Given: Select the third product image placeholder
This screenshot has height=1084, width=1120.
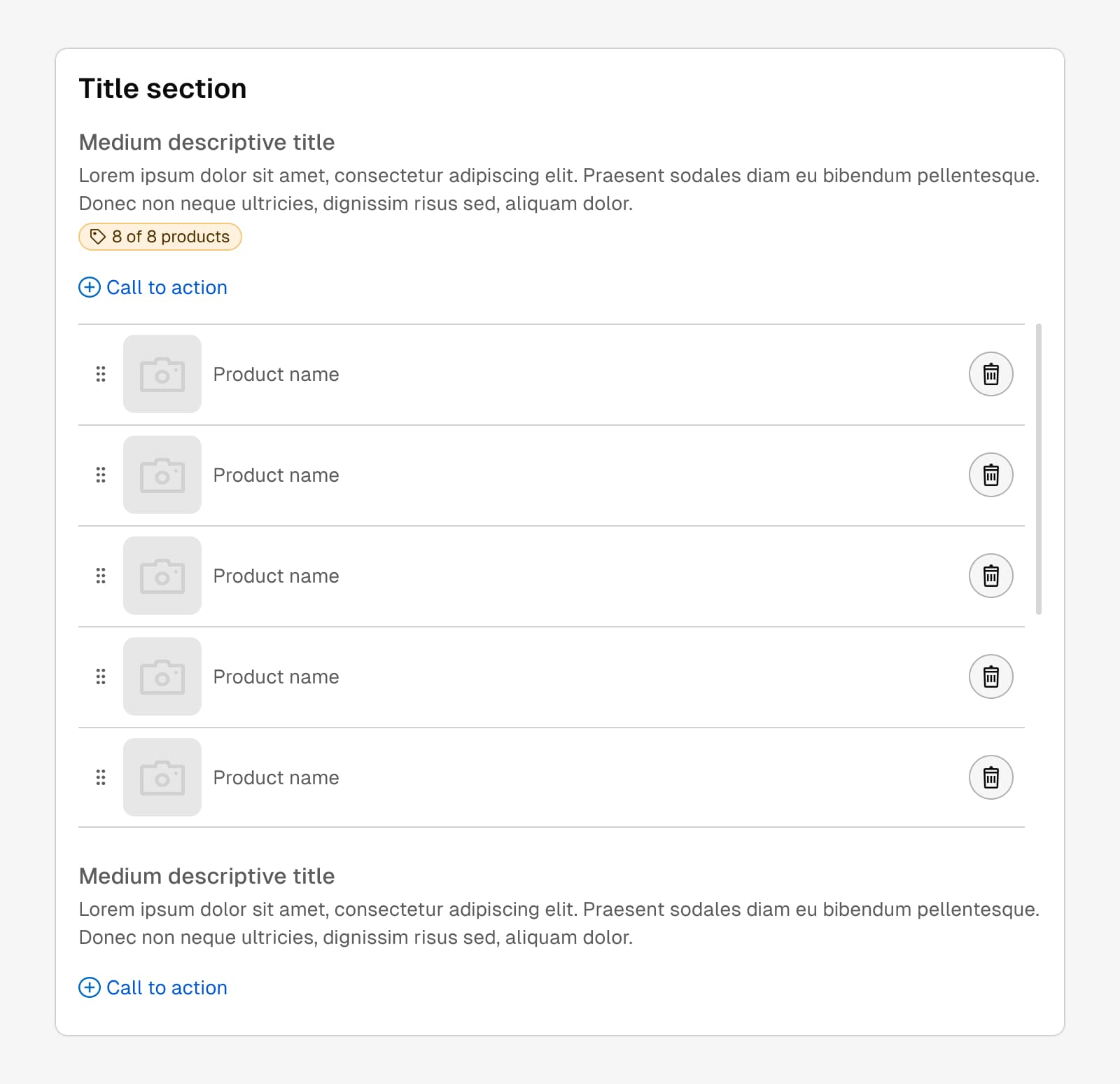Looking at the screenshot, I should 162,576.
